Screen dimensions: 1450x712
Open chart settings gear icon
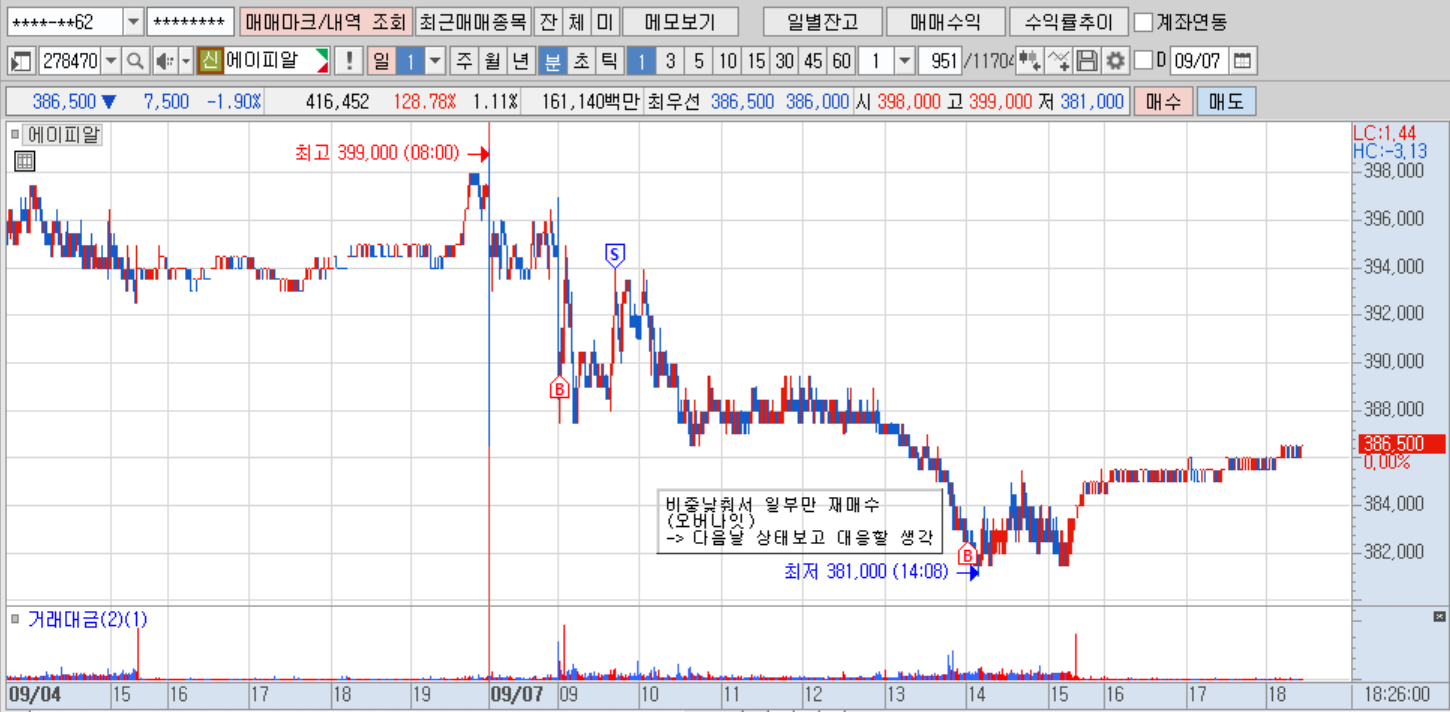click(x=1115, y=61)
